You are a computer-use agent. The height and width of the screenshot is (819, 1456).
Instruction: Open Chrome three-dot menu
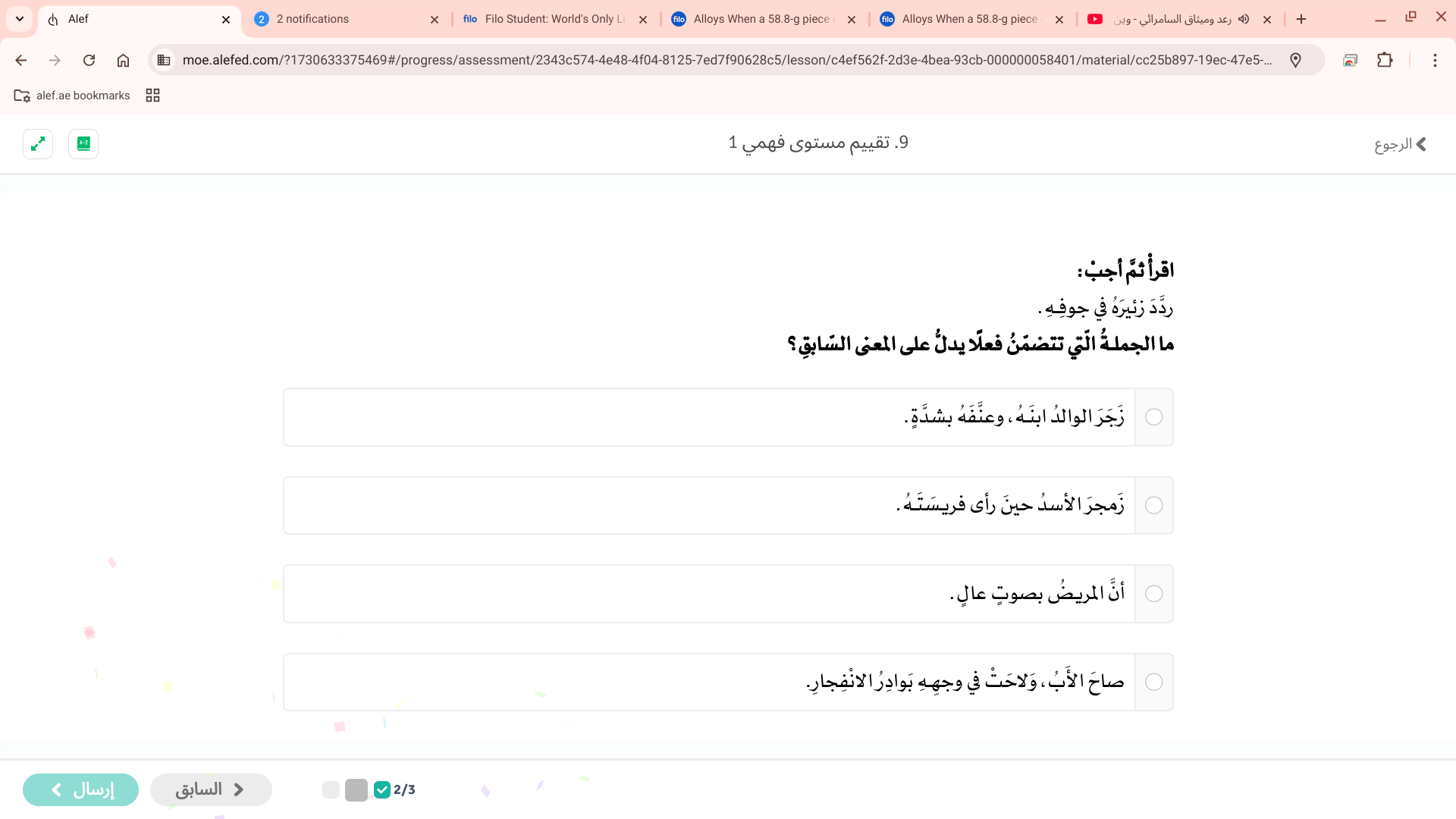pyautogui.click(x=1434, y=60)
